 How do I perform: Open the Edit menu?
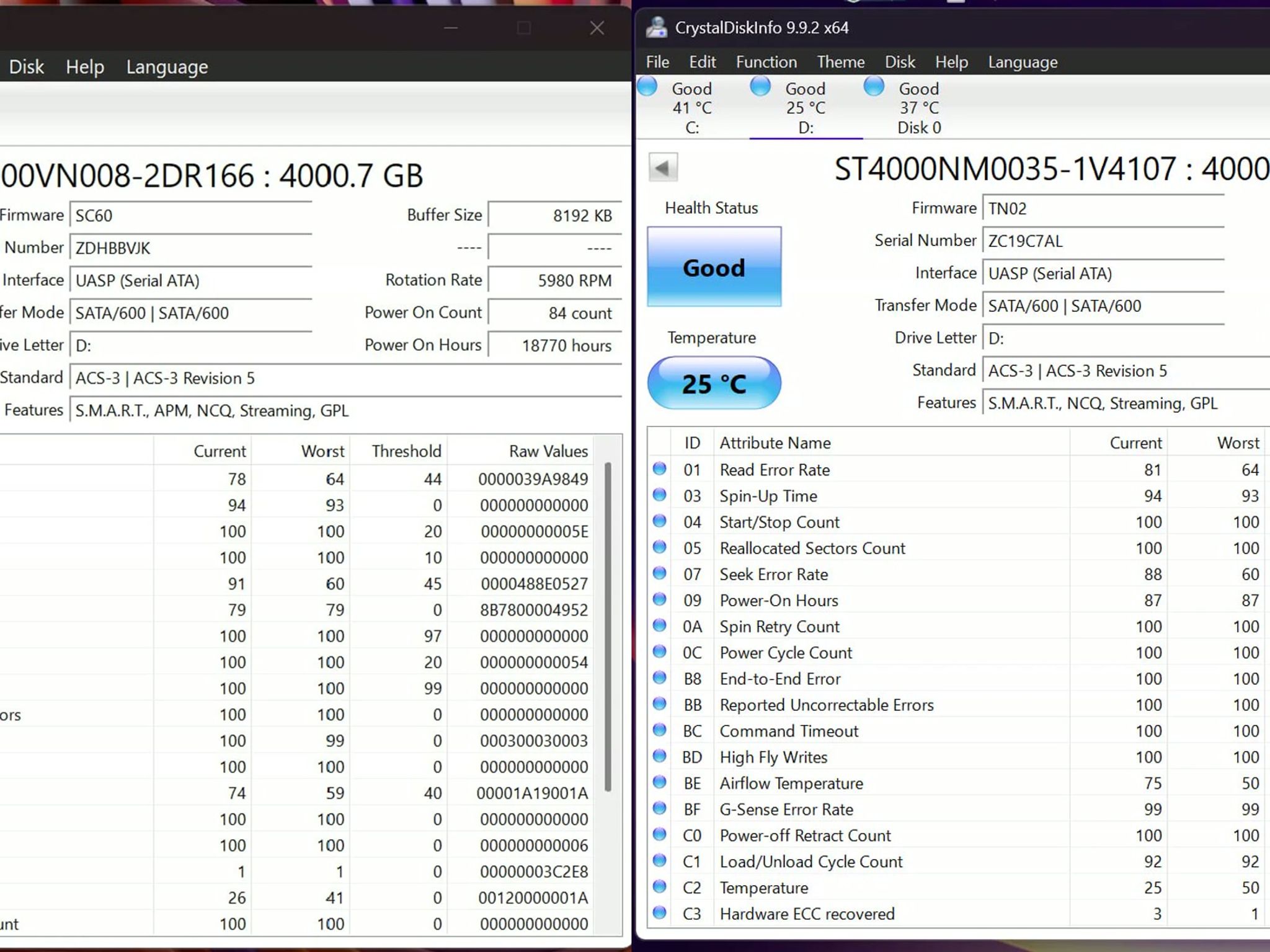702,62
